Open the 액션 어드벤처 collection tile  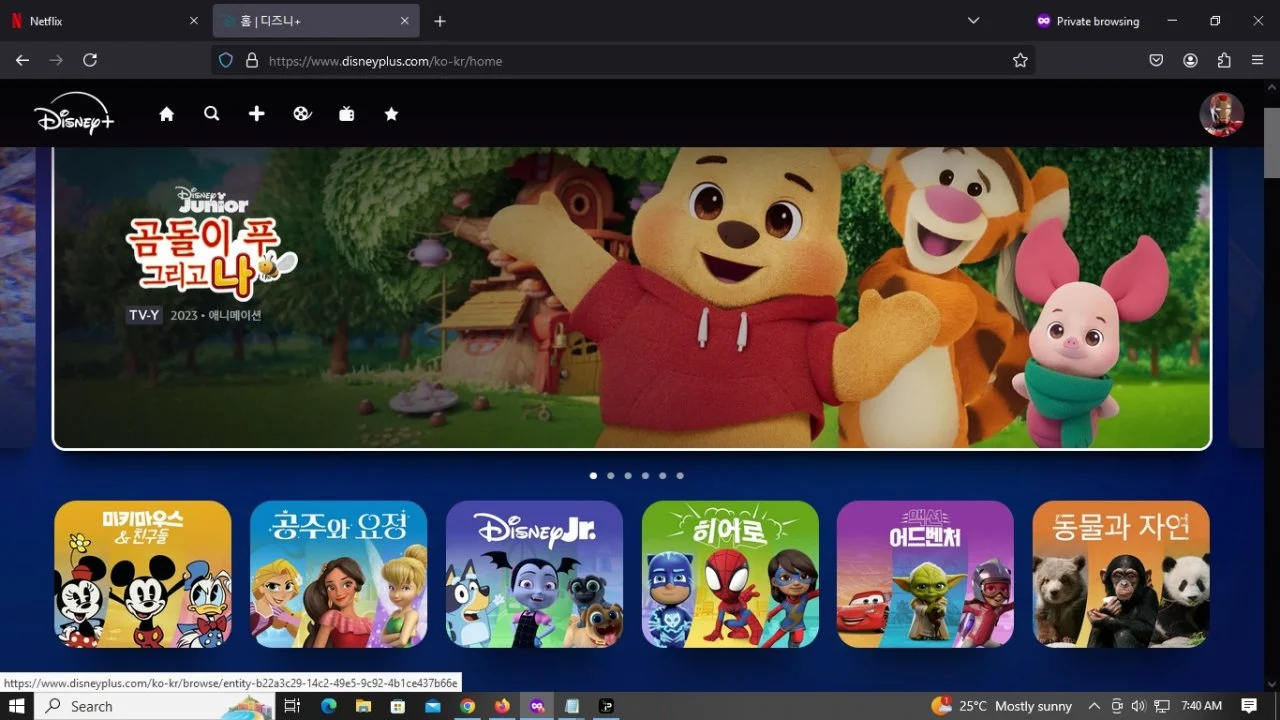coord(925,574)
